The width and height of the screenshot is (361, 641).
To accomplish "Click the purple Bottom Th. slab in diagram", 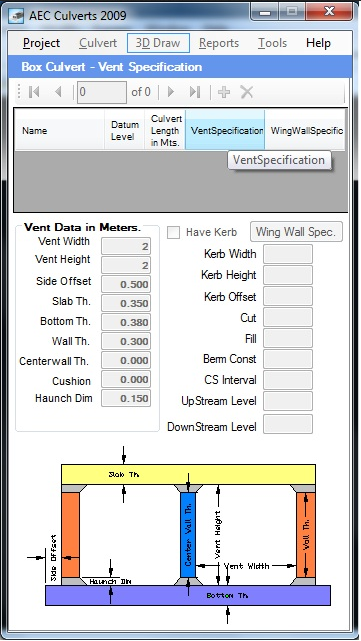I will pos(188,595).
